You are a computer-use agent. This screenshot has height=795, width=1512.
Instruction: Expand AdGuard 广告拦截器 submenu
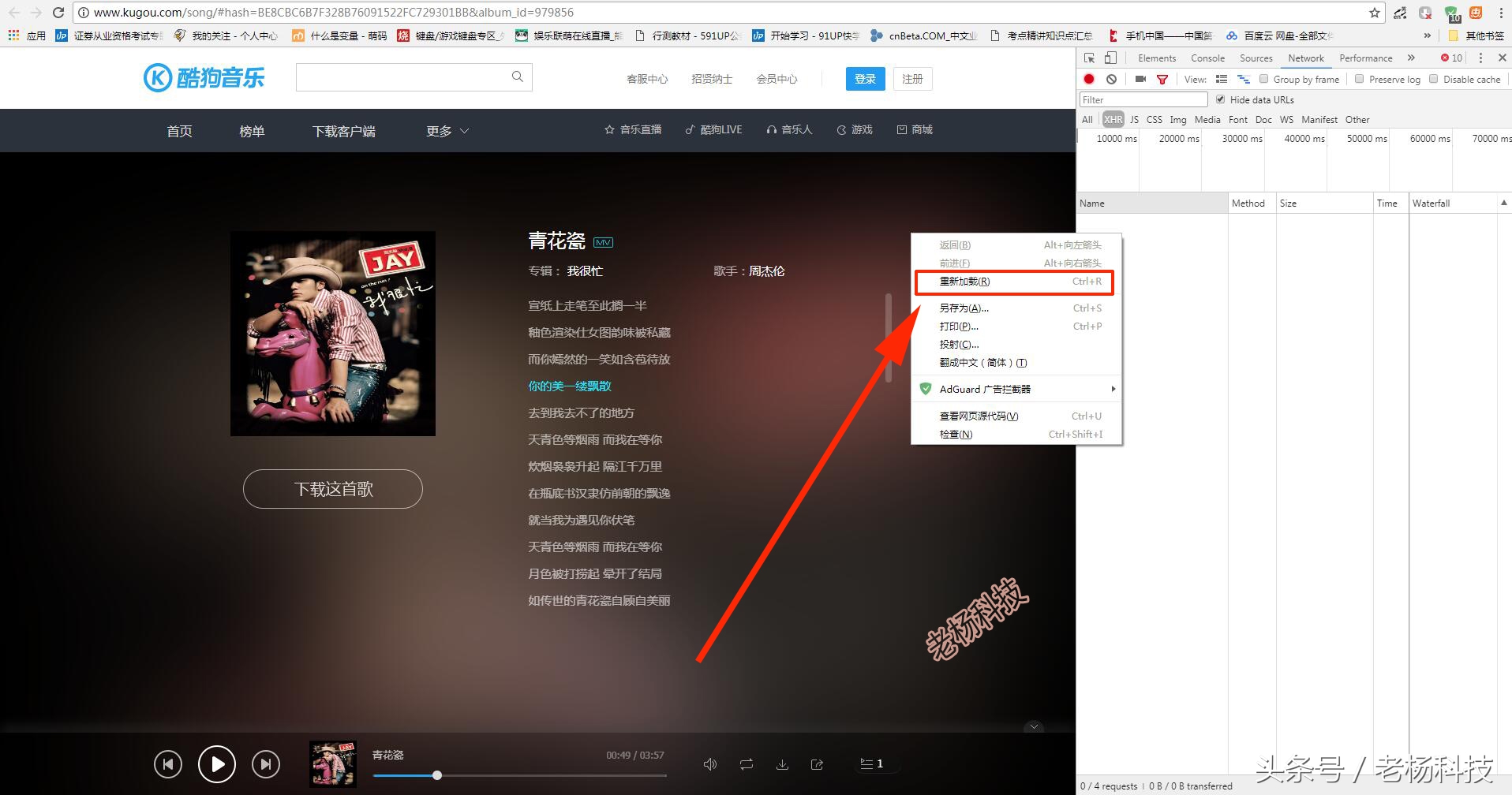click(1016, 389)
